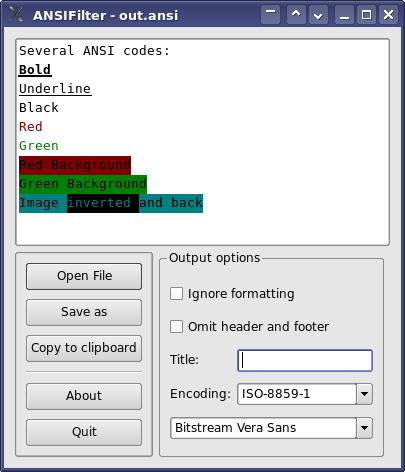Click the Open File button
This screenshot has height=472, width=405.
[x=84, y=276]
